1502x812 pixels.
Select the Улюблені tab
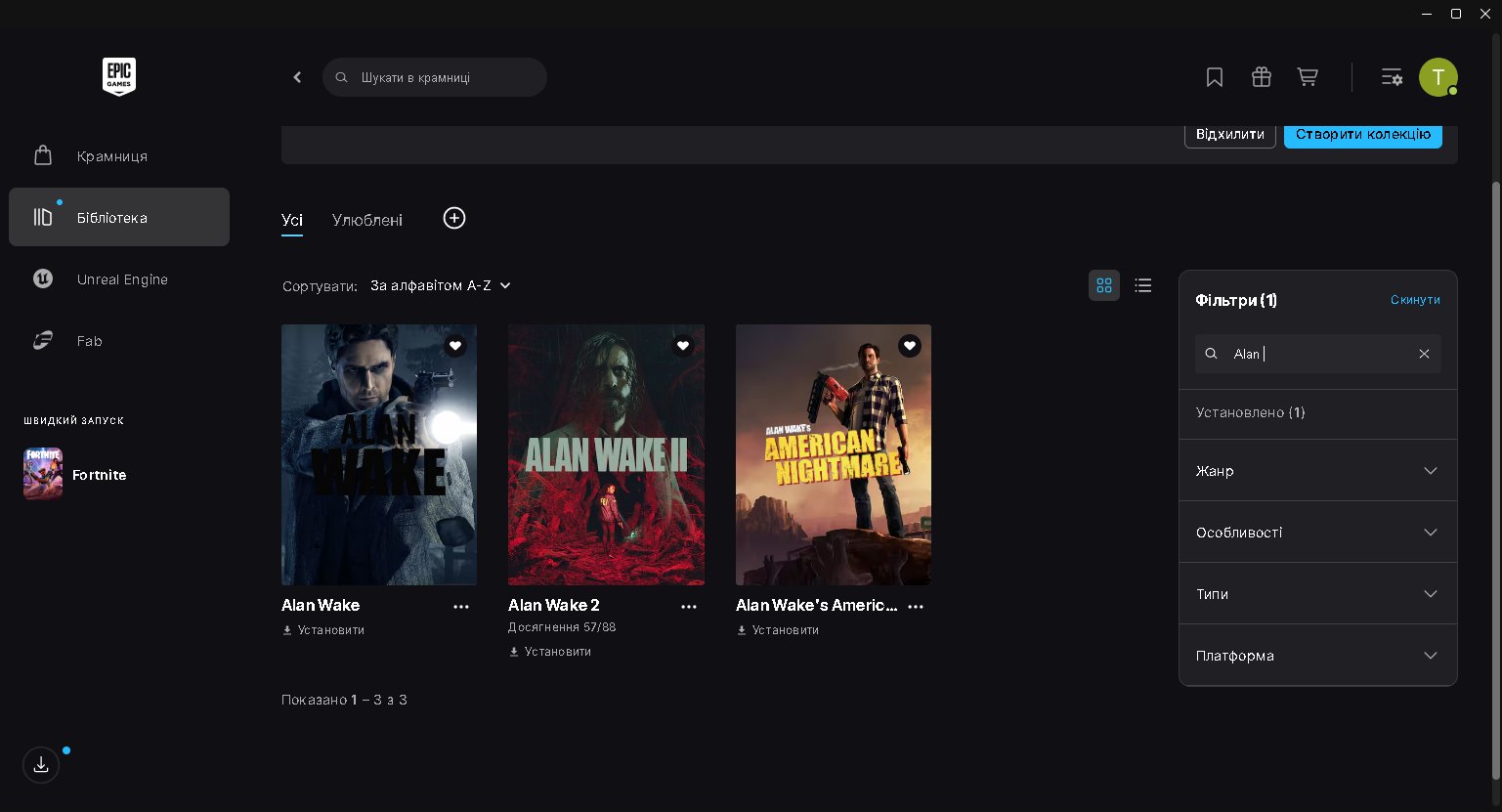coord(367,220)
